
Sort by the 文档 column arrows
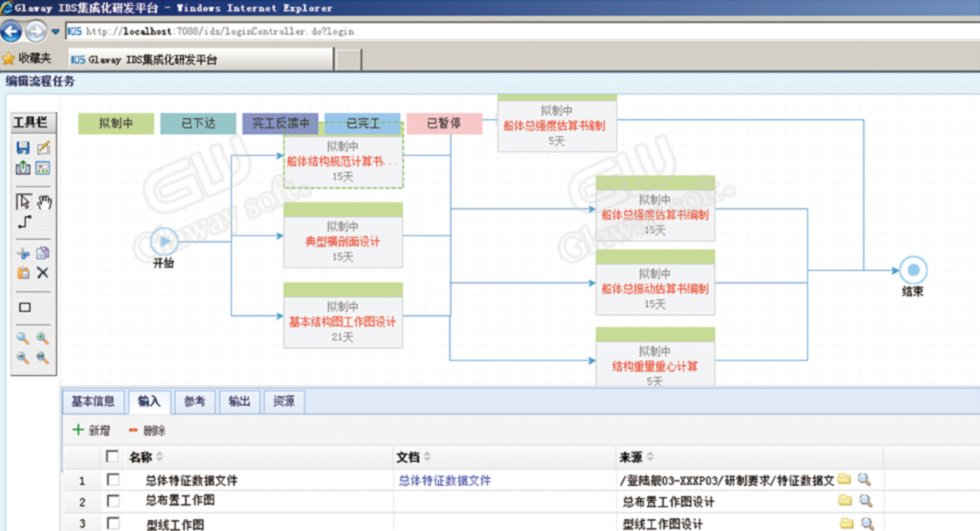click(428, 457)
